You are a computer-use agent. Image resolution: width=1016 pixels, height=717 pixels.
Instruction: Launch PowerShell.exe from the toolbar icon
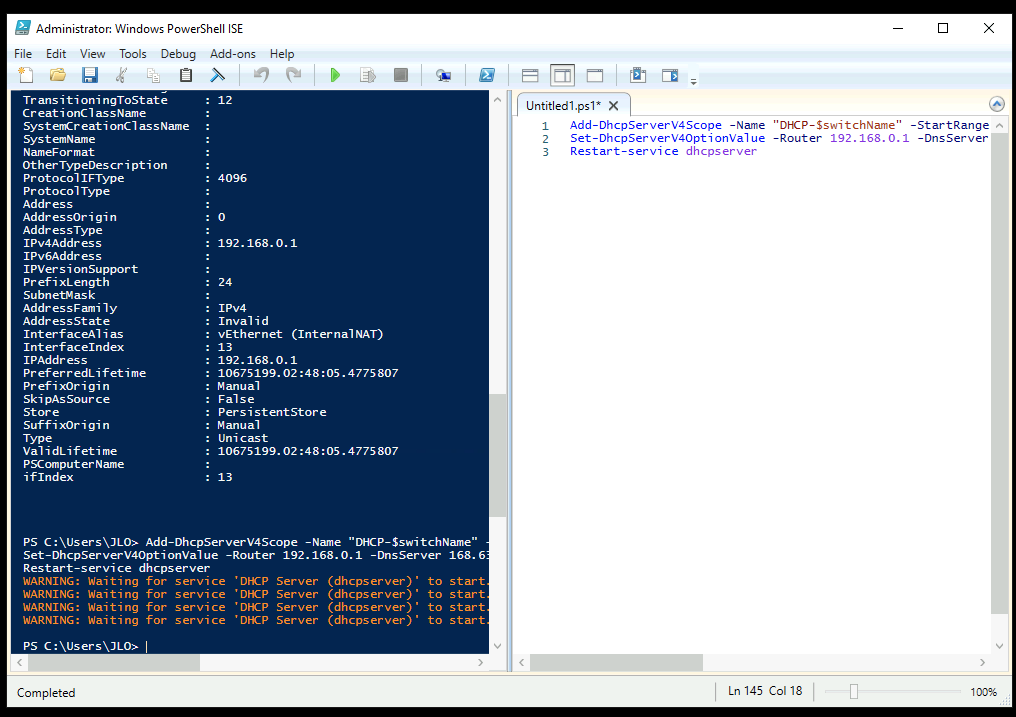486,75
